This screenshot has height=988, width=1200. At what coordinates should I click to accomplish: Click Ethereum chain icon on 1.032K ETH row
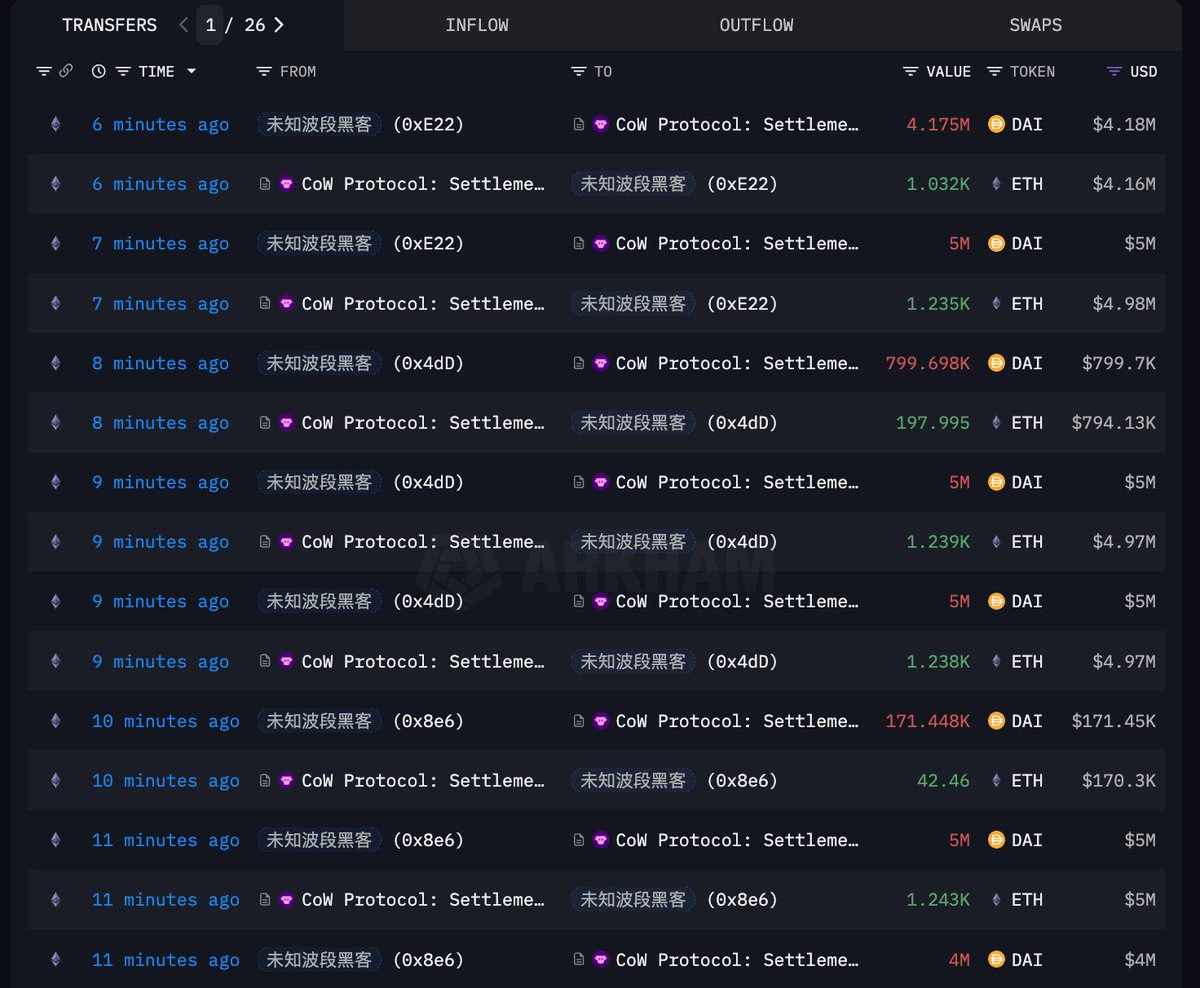55,184
